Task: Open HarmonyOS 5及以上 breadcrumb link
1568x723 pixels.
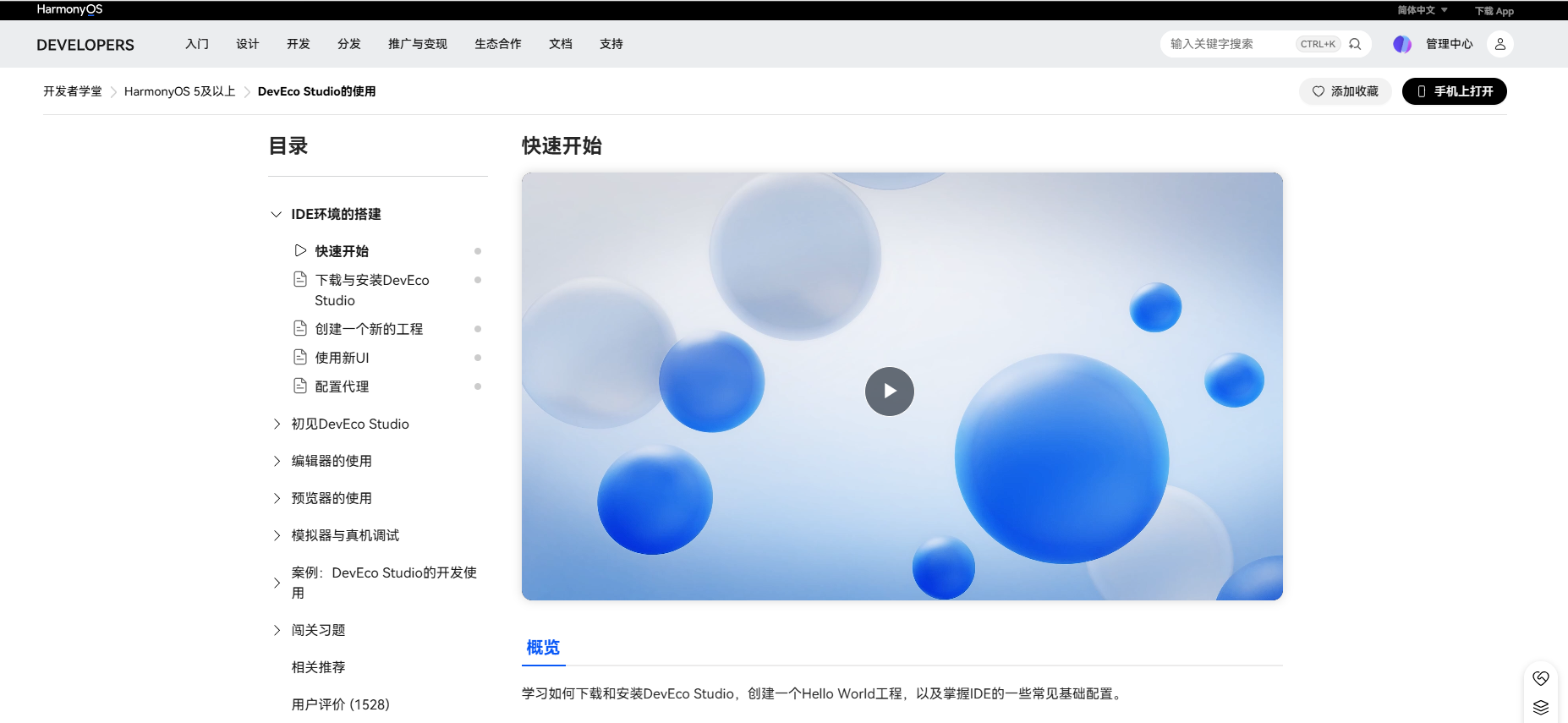Action: point(180,91)
